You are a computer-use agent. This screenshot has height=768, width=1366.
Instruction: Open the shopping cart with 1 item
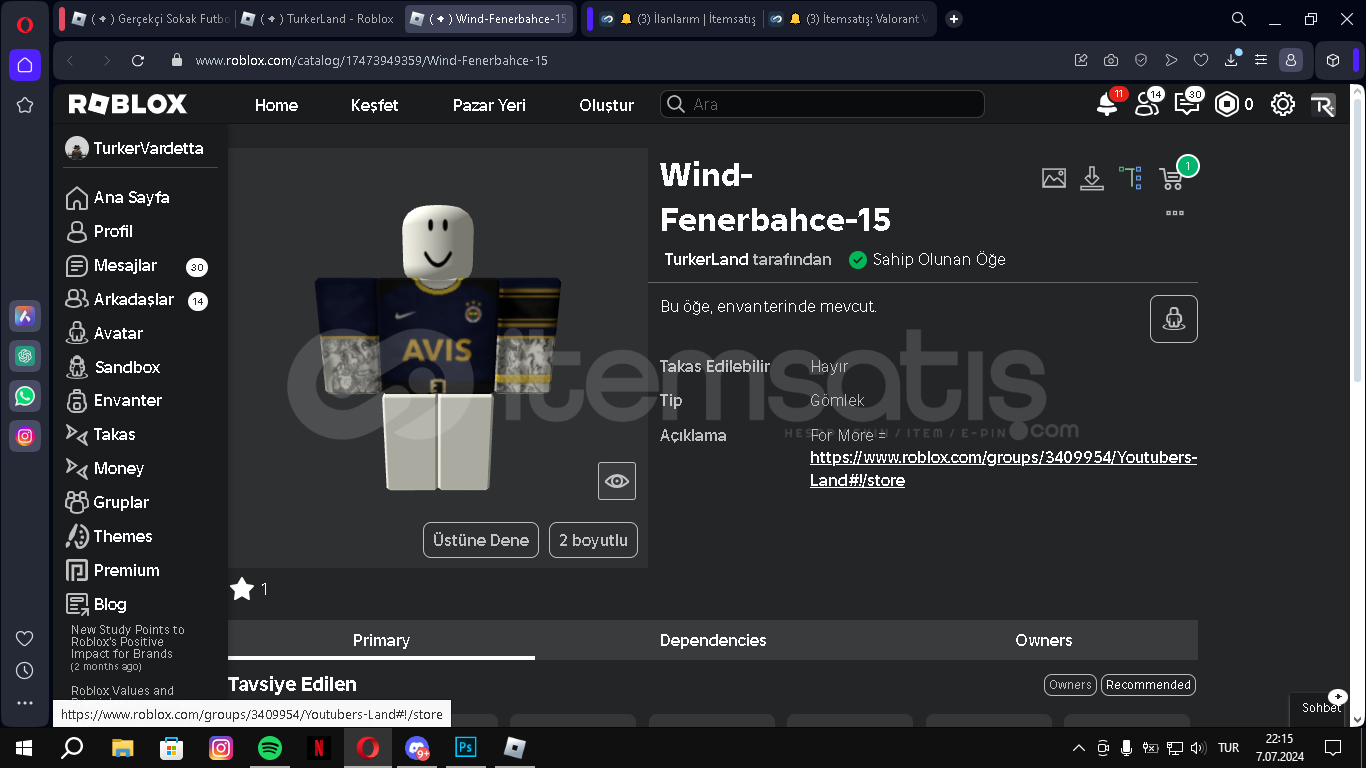pyautogui.click(x=1172, y=178)
